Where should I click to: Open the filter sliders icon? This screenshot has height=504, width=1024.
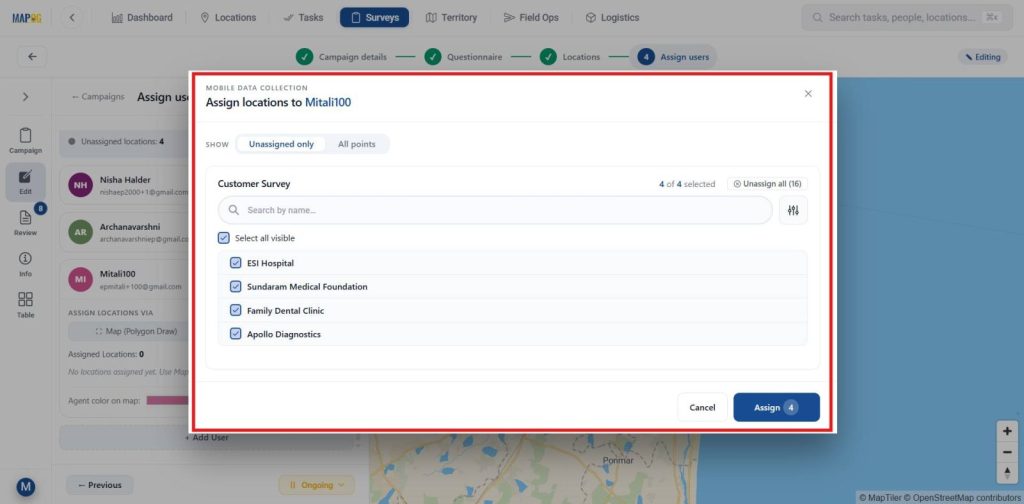(793, 210)
